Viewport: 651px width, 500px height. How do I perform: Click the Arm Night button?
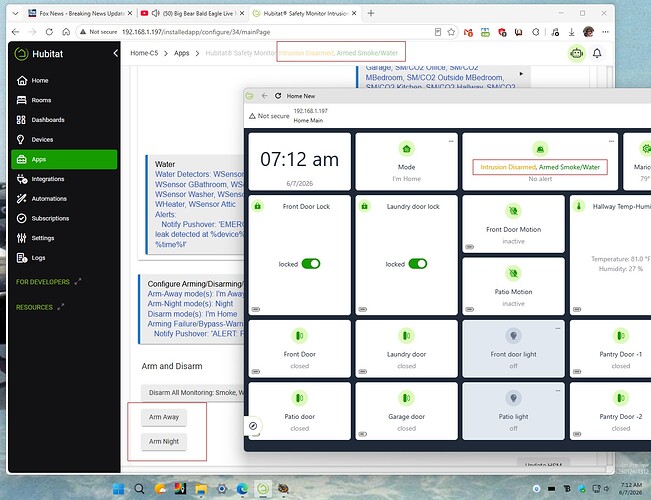(x=164, y=441)
